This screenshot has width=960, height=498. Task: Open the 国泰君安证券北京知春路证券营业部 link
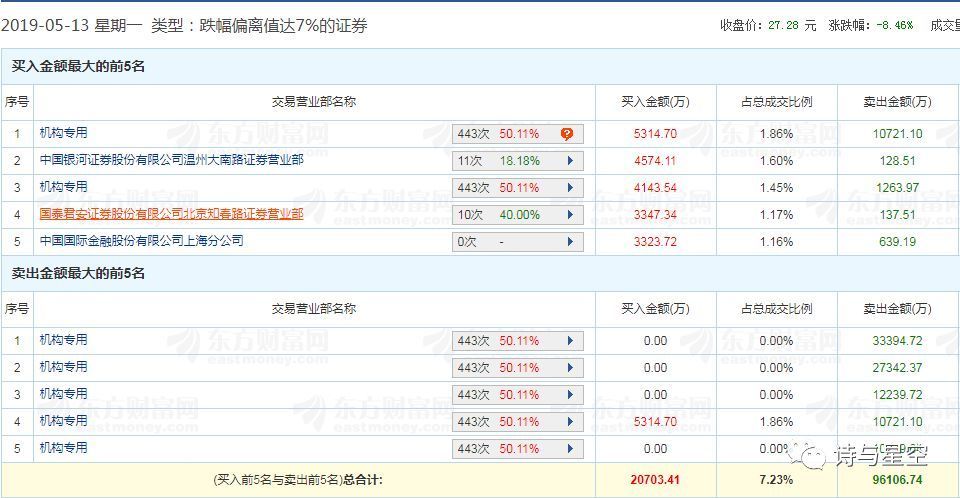171,214
